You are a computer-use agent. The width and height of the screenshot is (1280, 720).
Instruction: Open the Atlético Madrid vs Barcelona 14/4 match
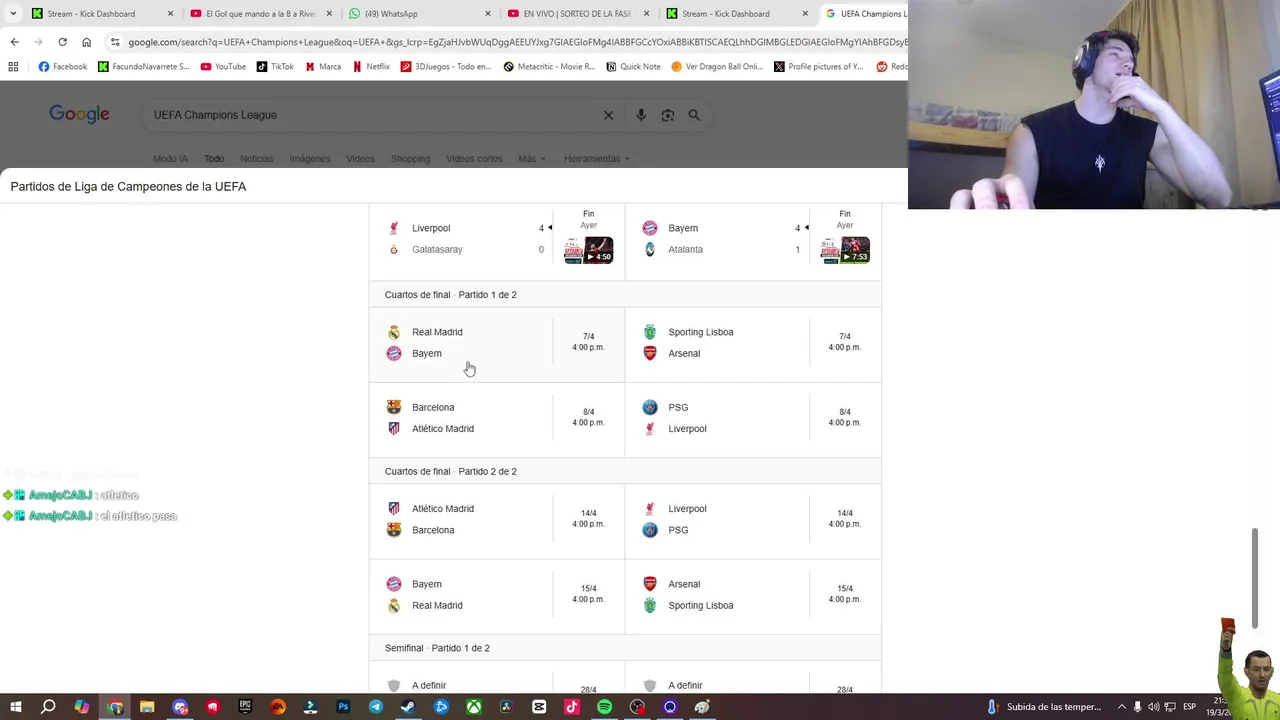tap(497, 520)
